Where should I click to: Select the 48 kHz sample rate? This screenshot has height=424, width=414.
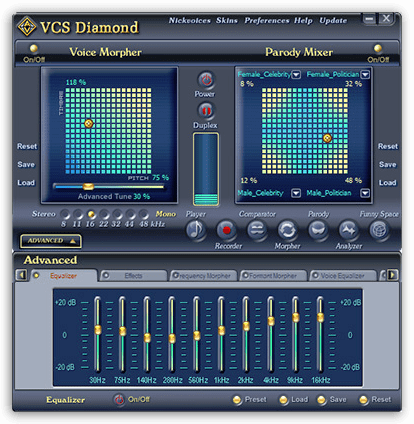[143, 214]
